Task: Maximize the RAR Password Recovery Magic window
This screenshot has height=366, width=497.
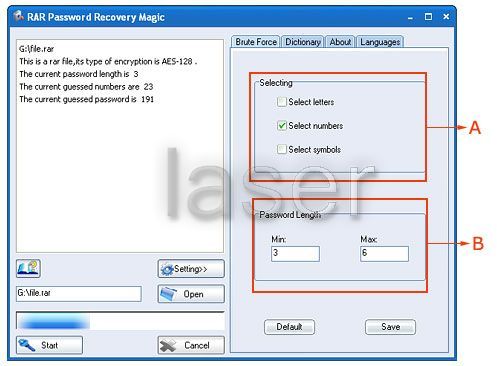Action: [428, 17]
